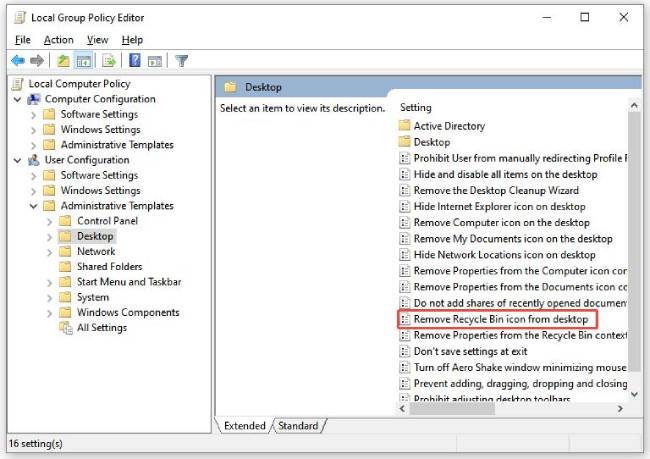Open the Help menu

click(132, 40)
